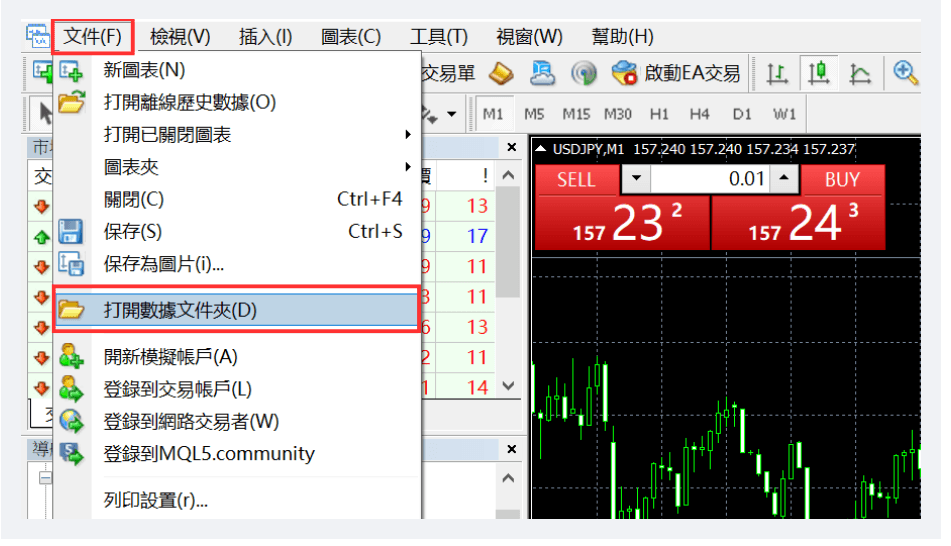
Task: Select the M15 timeframe
Action: 576,114
